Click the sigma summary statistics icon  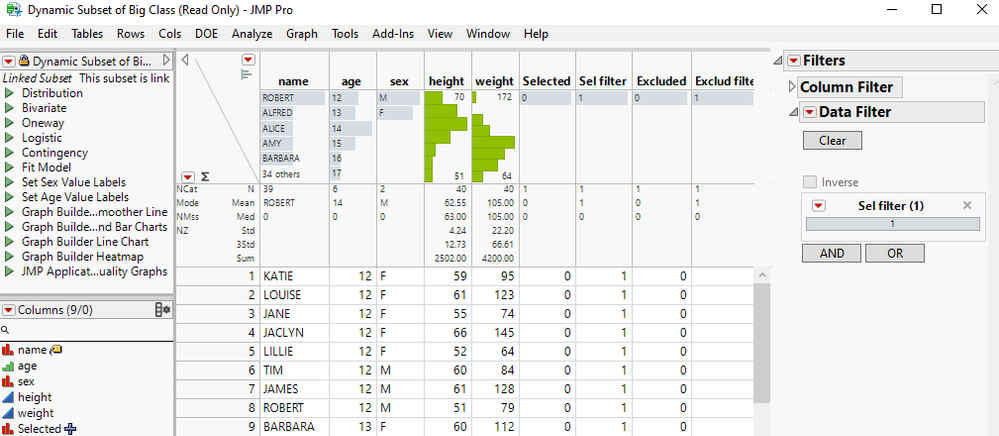click(x=205, y=177)
